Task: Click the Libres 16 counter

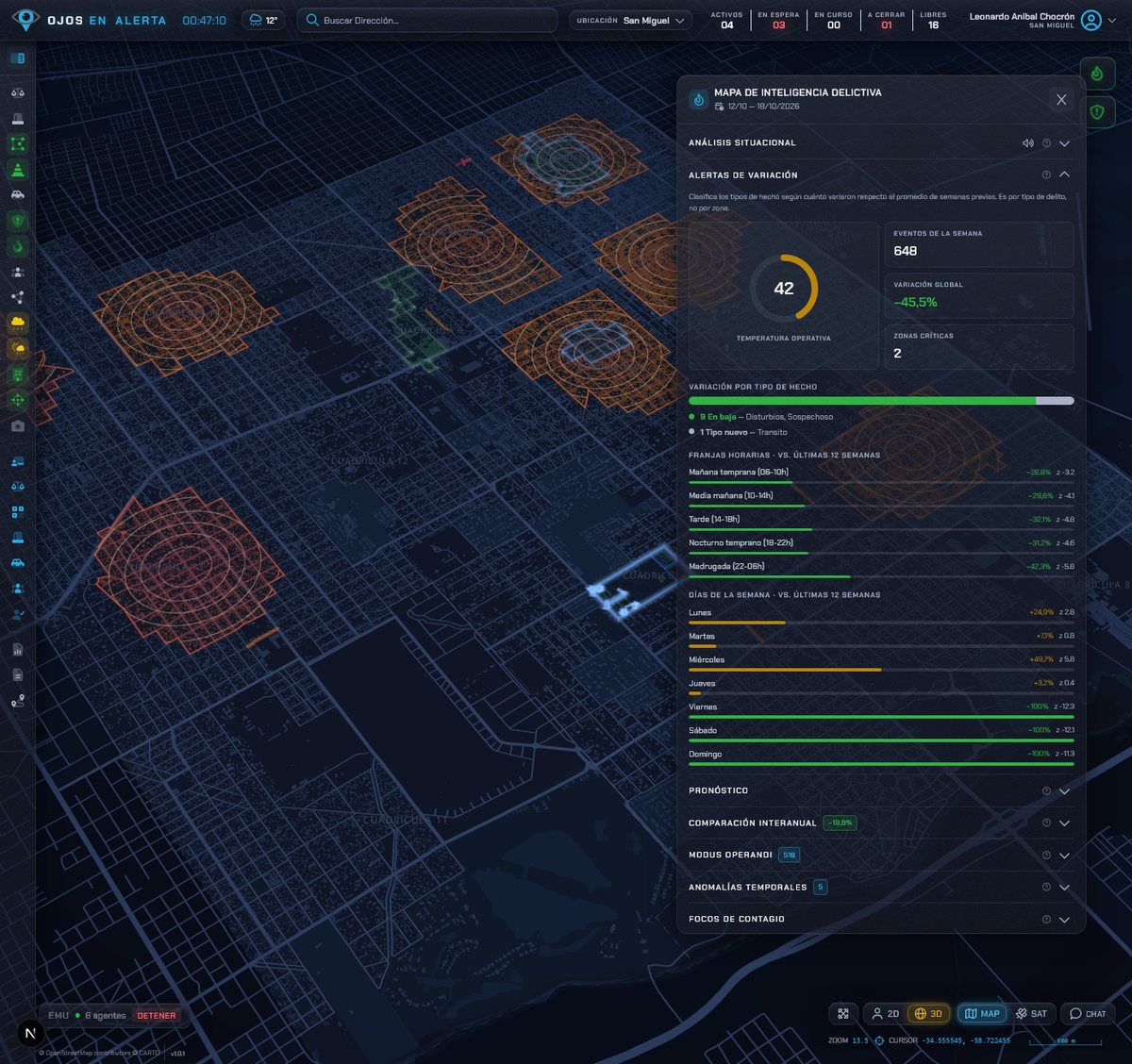Action: pyautogui.click(x=933, y=20)
